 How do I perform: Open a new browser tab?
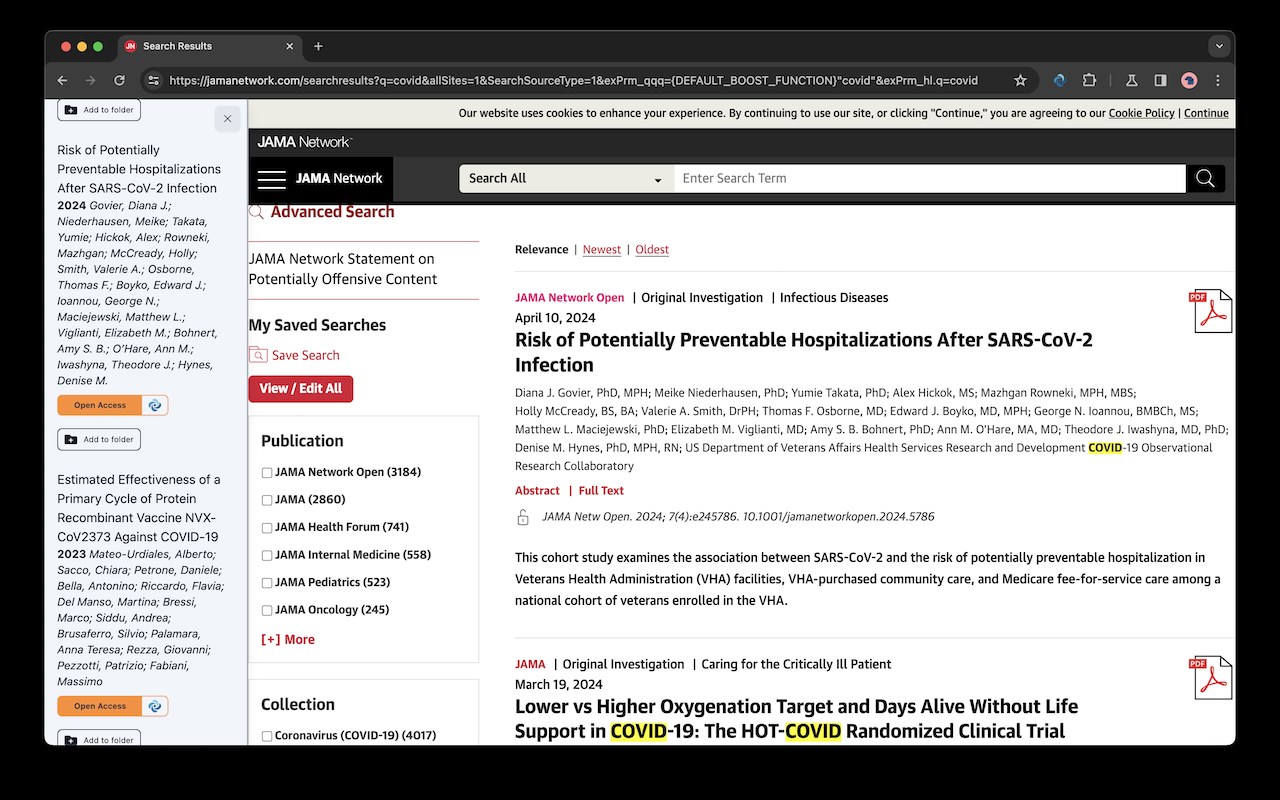(318, 46)
